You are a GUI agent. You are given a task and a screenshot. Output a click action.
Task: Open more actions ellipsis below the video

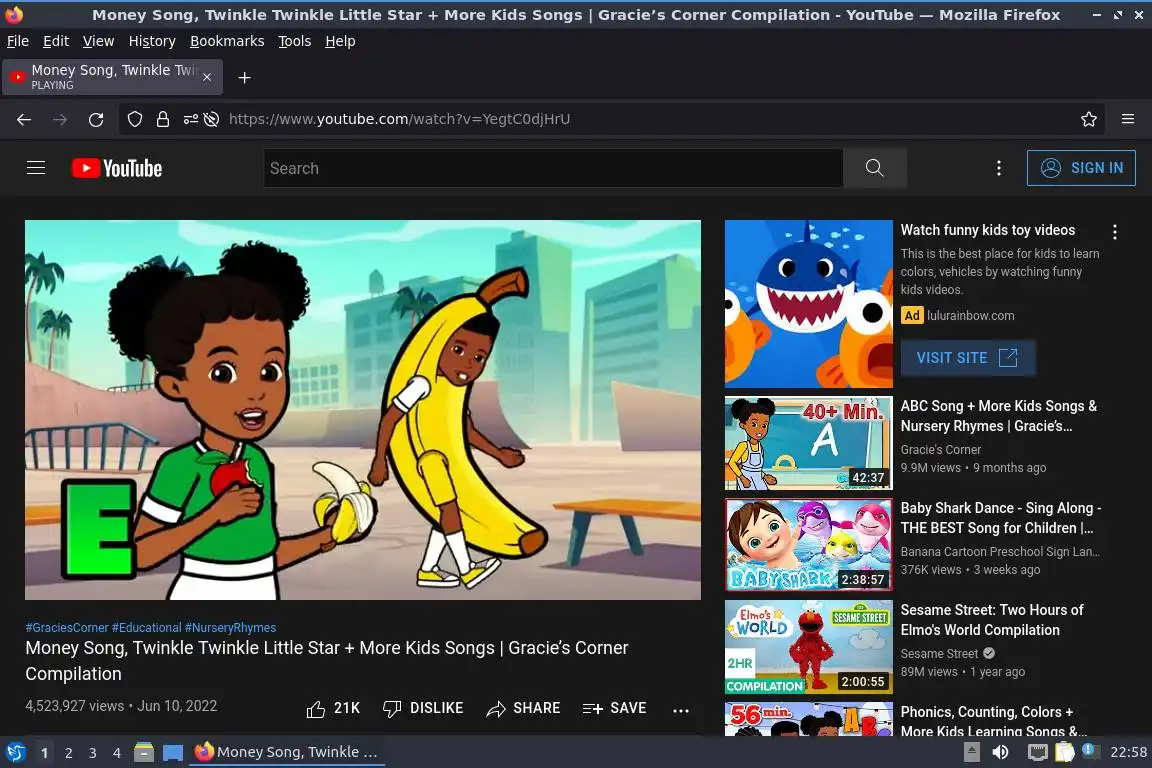(681, 710)
